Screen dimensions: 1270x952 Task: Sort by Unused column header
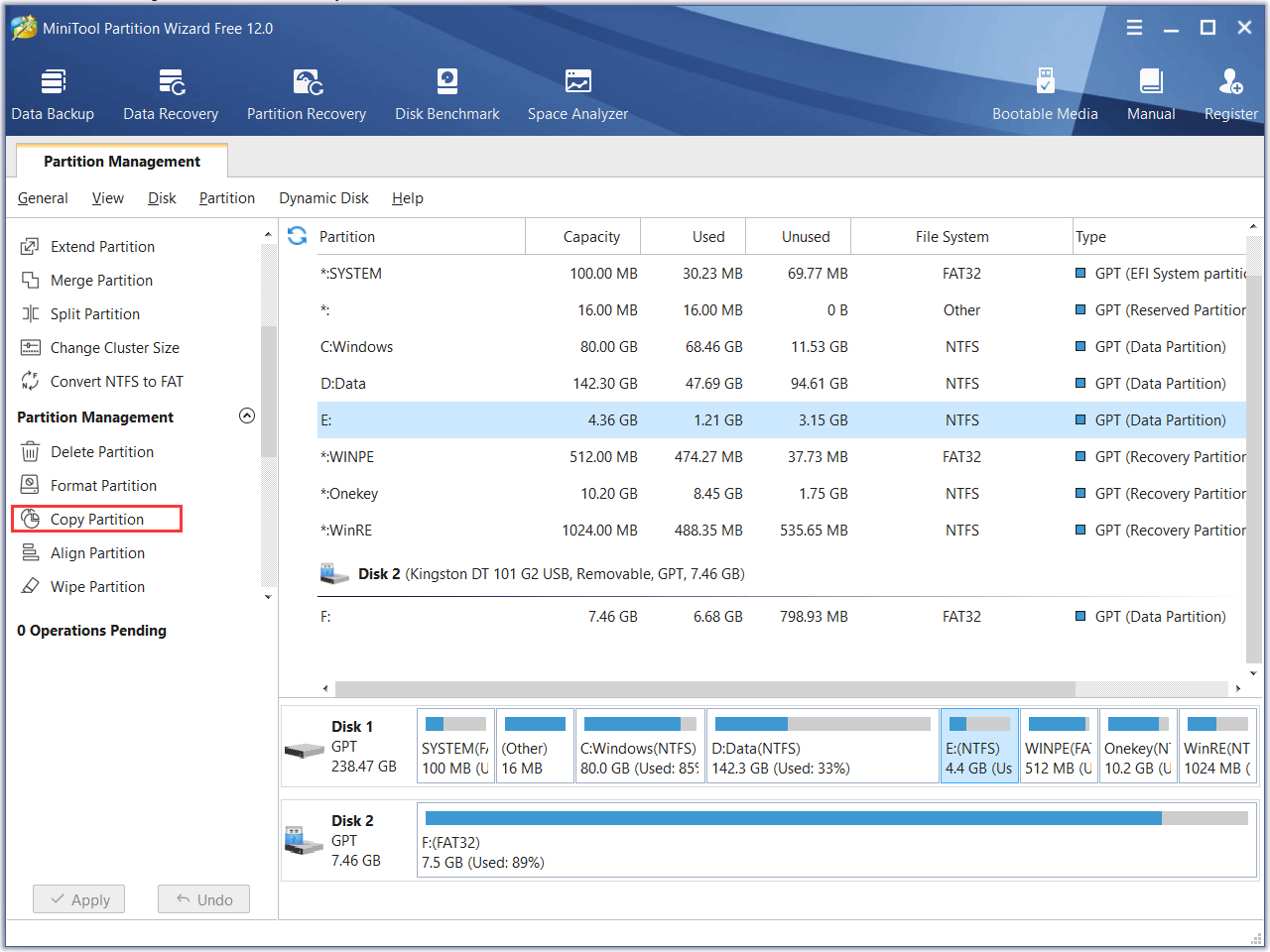click(799, 236)
